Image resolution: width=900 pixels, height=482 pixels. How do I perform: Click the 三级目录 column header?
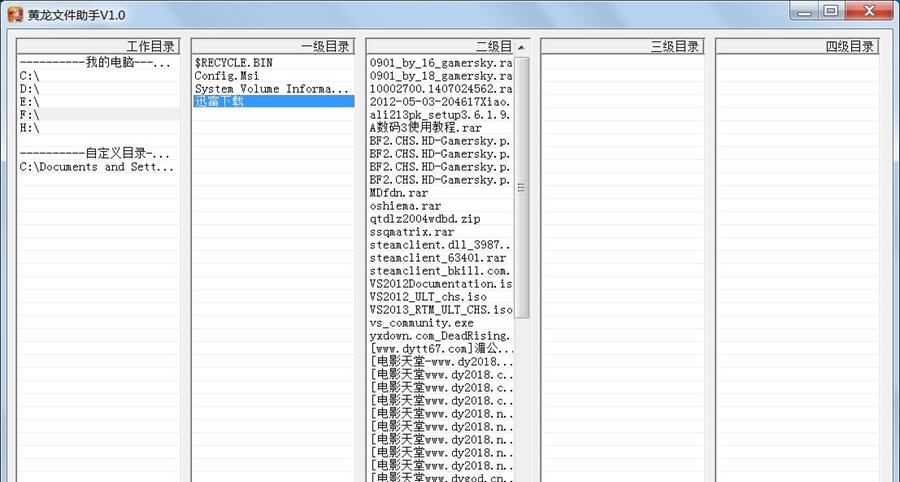tap(623, 46)
